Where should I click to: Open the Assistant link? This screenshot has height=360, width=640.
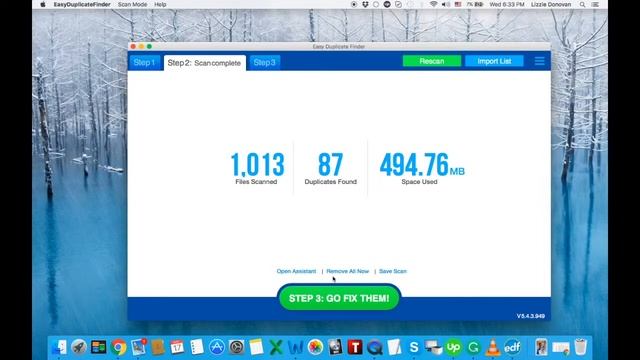tap(296, 271)
